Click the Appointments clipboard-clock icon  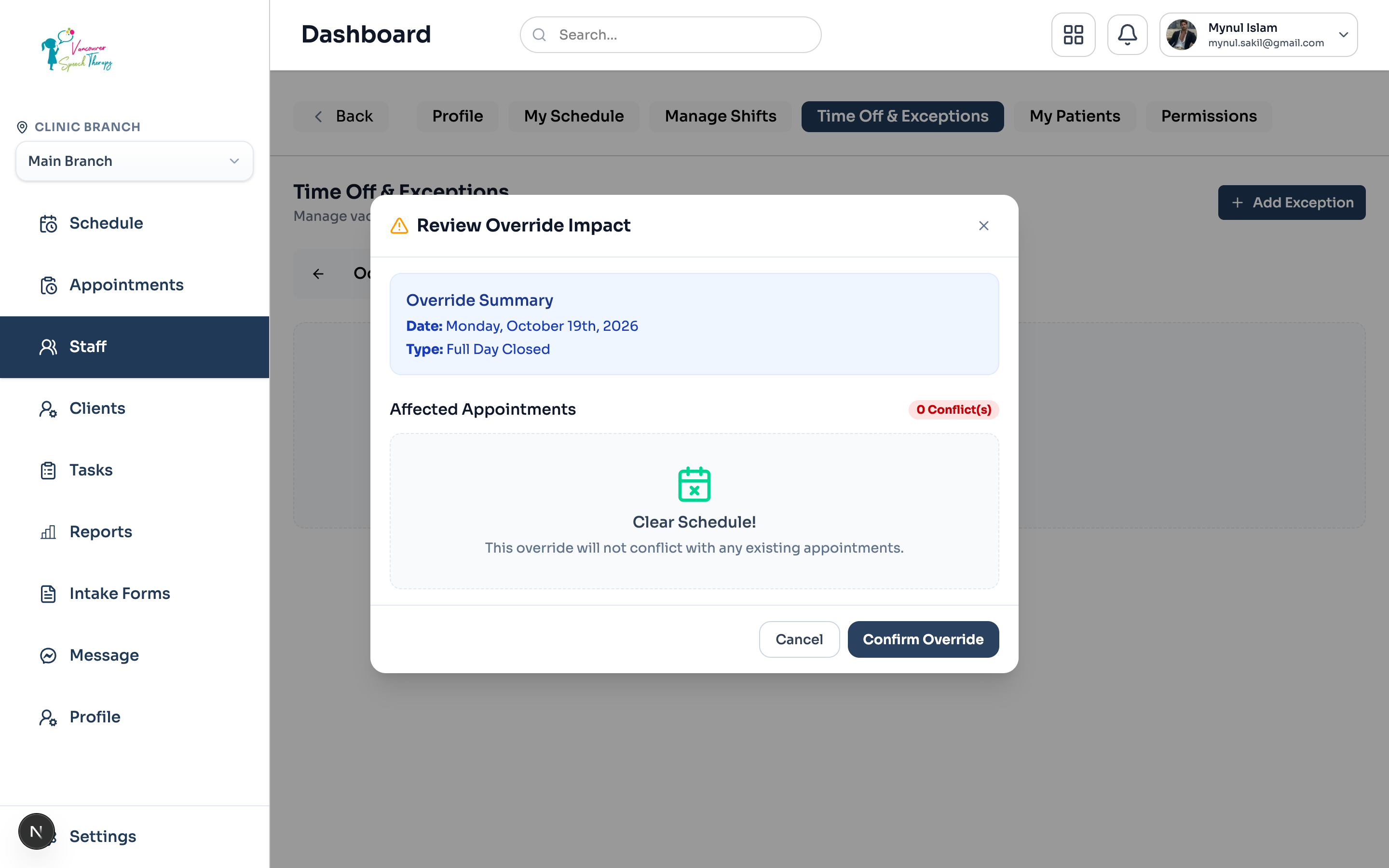48,285
